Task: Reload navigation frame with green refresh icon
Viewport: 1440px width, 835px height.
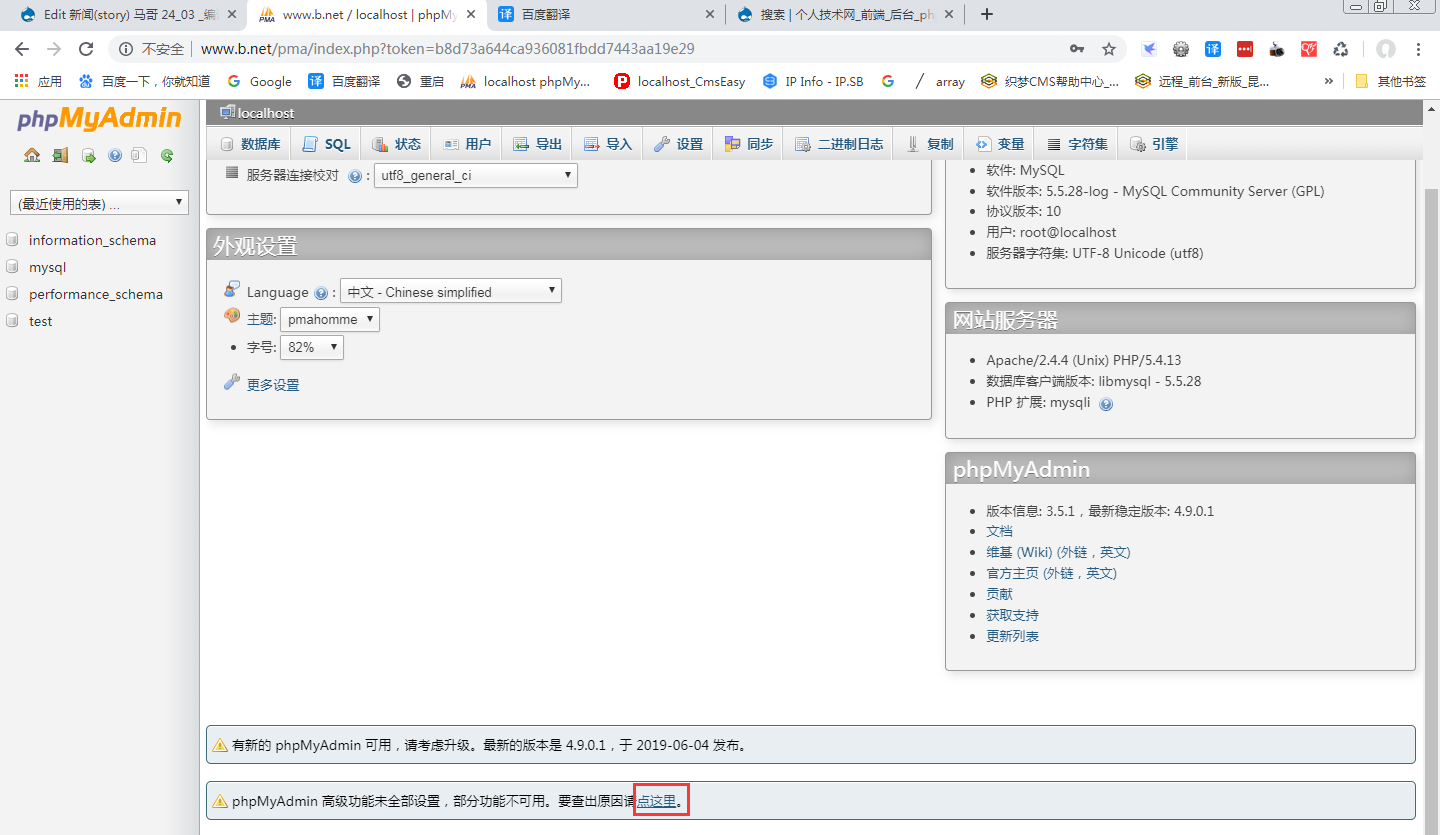Action: click(167, 155)
